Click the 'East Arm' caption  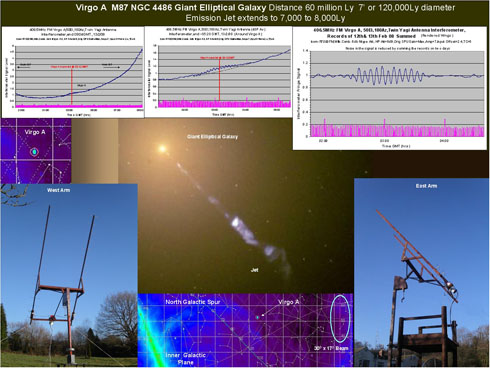pyautogui.click(x=426, y=186)
